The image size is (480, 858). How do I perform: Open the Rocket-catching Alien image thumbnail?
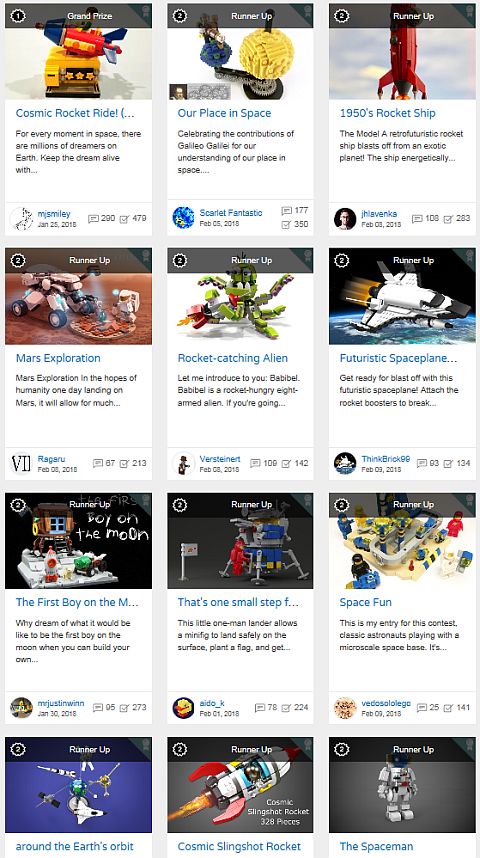pyautogui.click(x=240, y=297)
